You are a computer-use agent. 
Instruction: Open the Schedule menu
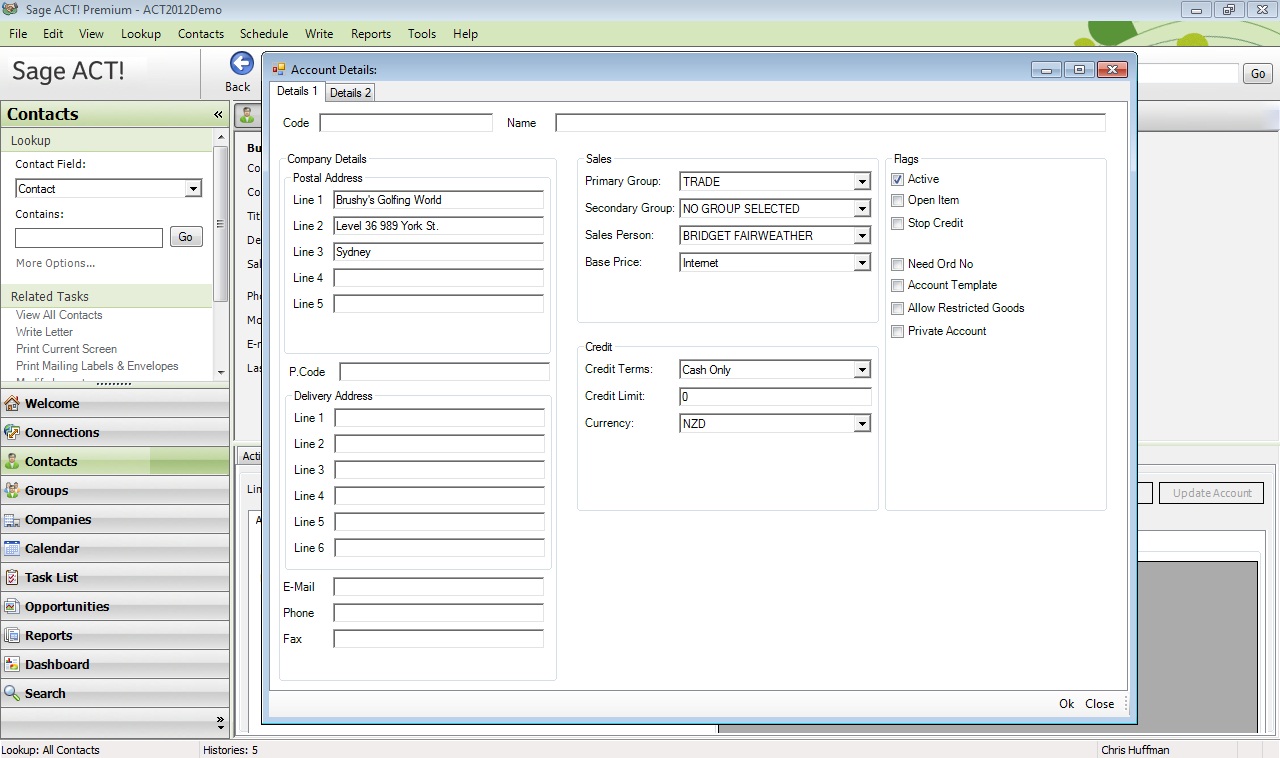pyautogui.click(x=264, y=34)
